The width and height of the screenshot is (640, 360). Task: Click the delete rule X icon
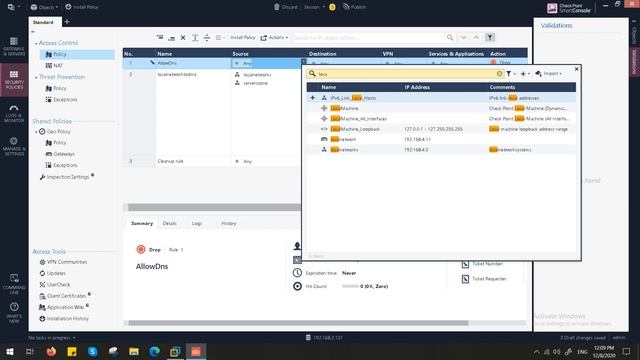(183, 38)
